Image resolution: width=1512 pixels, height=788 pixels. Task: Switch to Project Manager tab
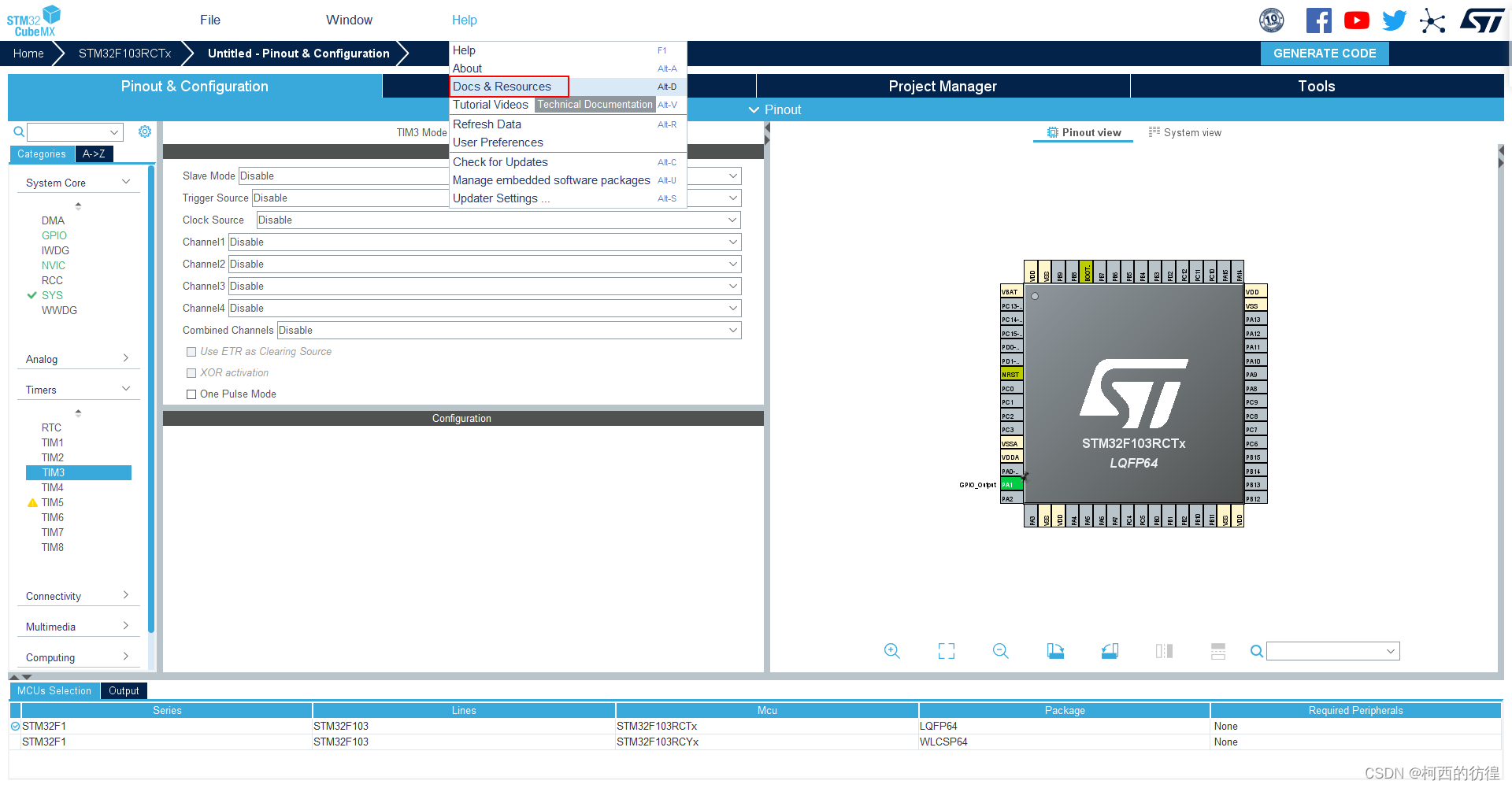click(943, 86)
